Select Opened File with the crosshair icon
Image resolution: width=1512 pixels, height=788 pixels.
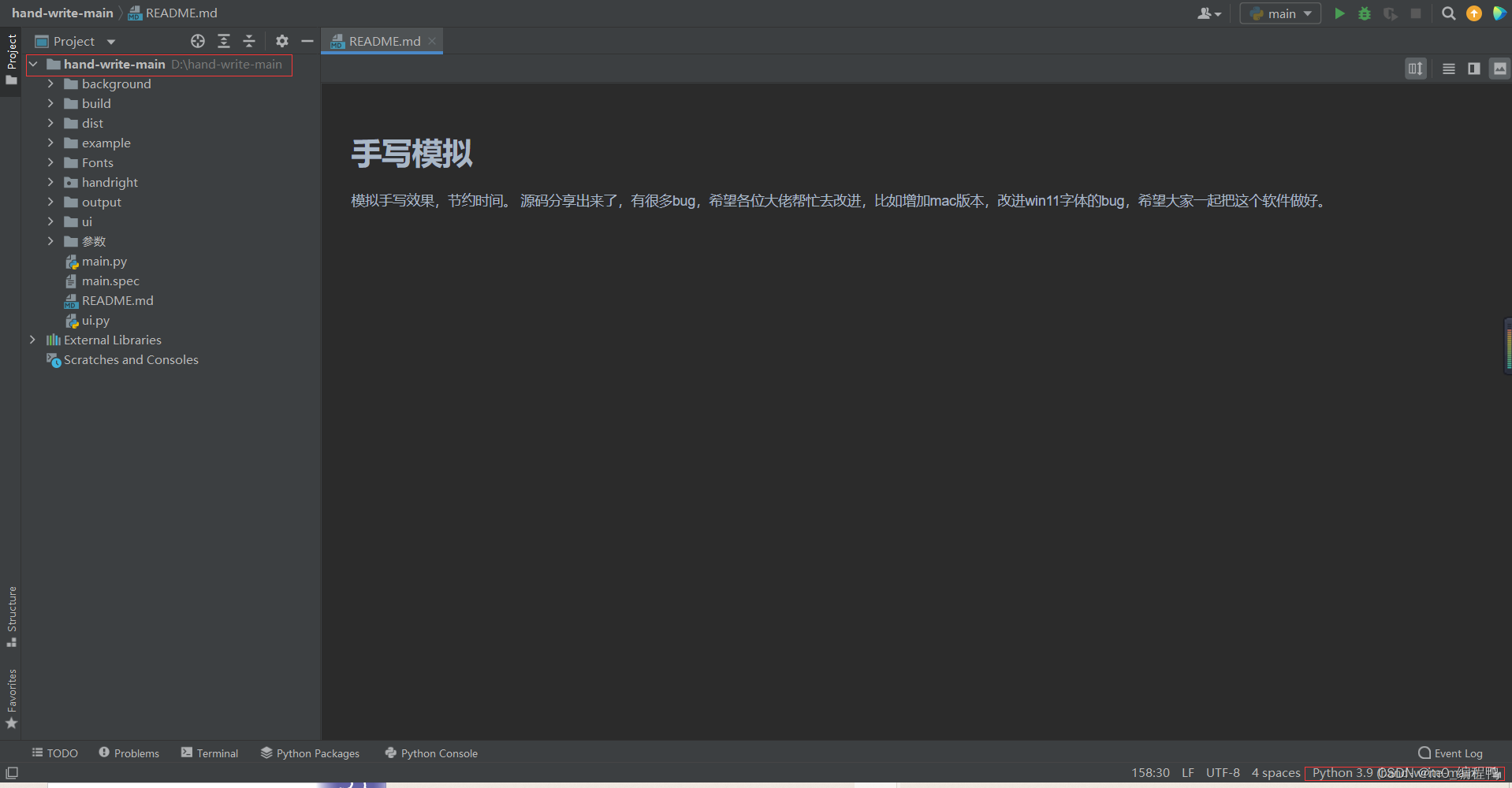(198, 41)
